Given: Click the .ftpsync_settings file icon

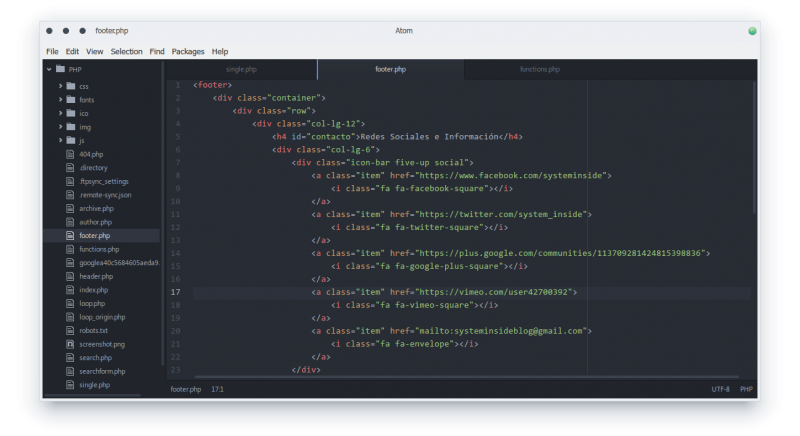Looking at the screenshot, I should point(70,181).
